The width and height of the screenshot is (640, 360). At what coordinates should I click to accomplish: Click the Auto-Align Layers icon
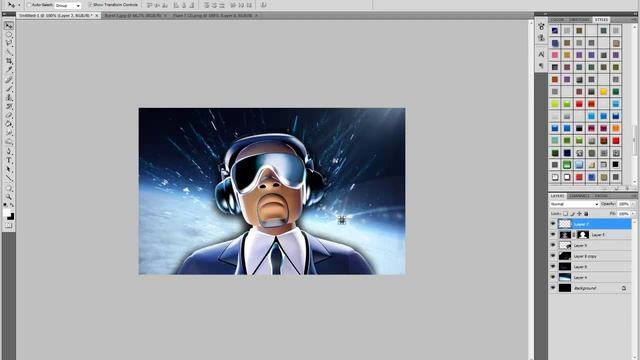[x=263, y=5]
